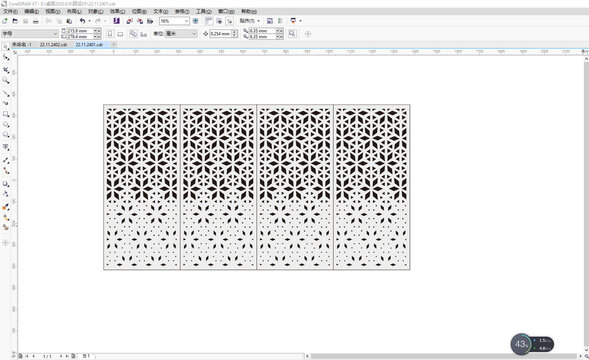The height and width of the screenshot is (360, 589).
Task: Select the Interactive Fill tool
Action: tap(6, 217)
